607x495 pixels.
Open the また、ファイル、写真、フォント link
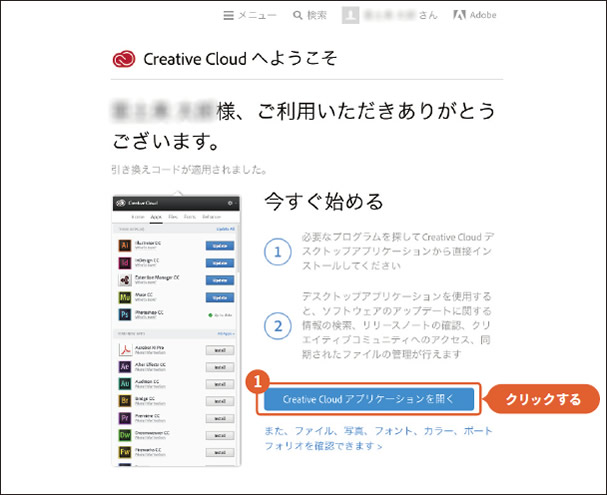point(378,438)
